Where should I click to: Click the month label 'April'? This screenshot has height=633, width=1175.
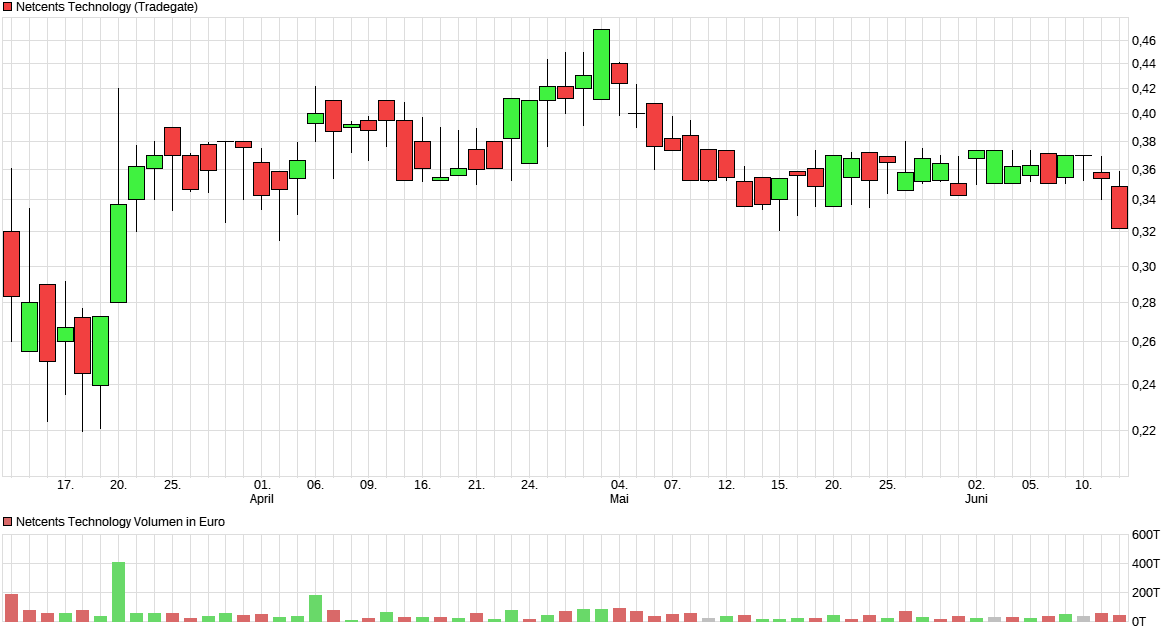[x=262, y=499]
